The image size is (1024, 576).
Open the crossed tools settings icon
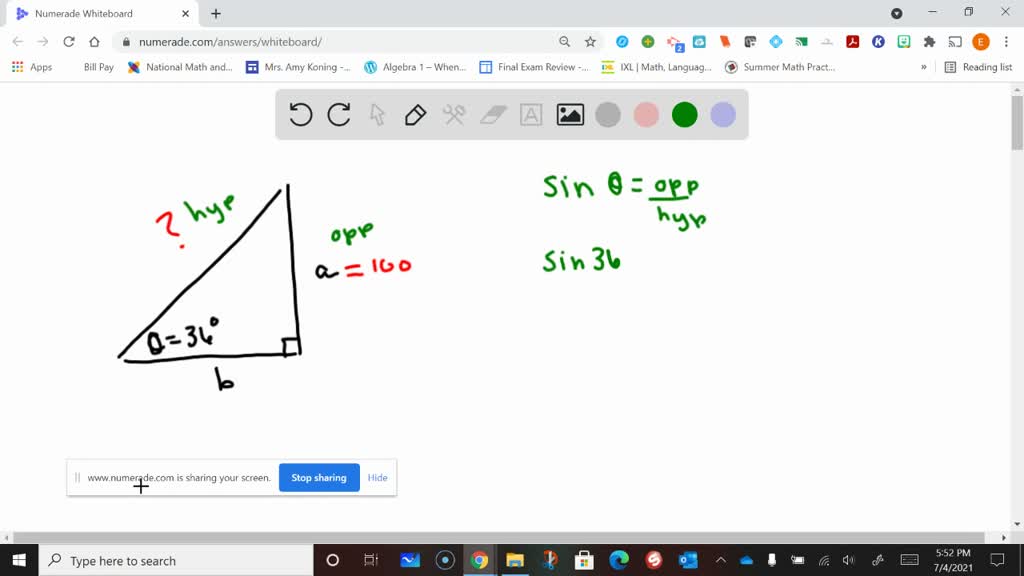click(x=454, y=115)
